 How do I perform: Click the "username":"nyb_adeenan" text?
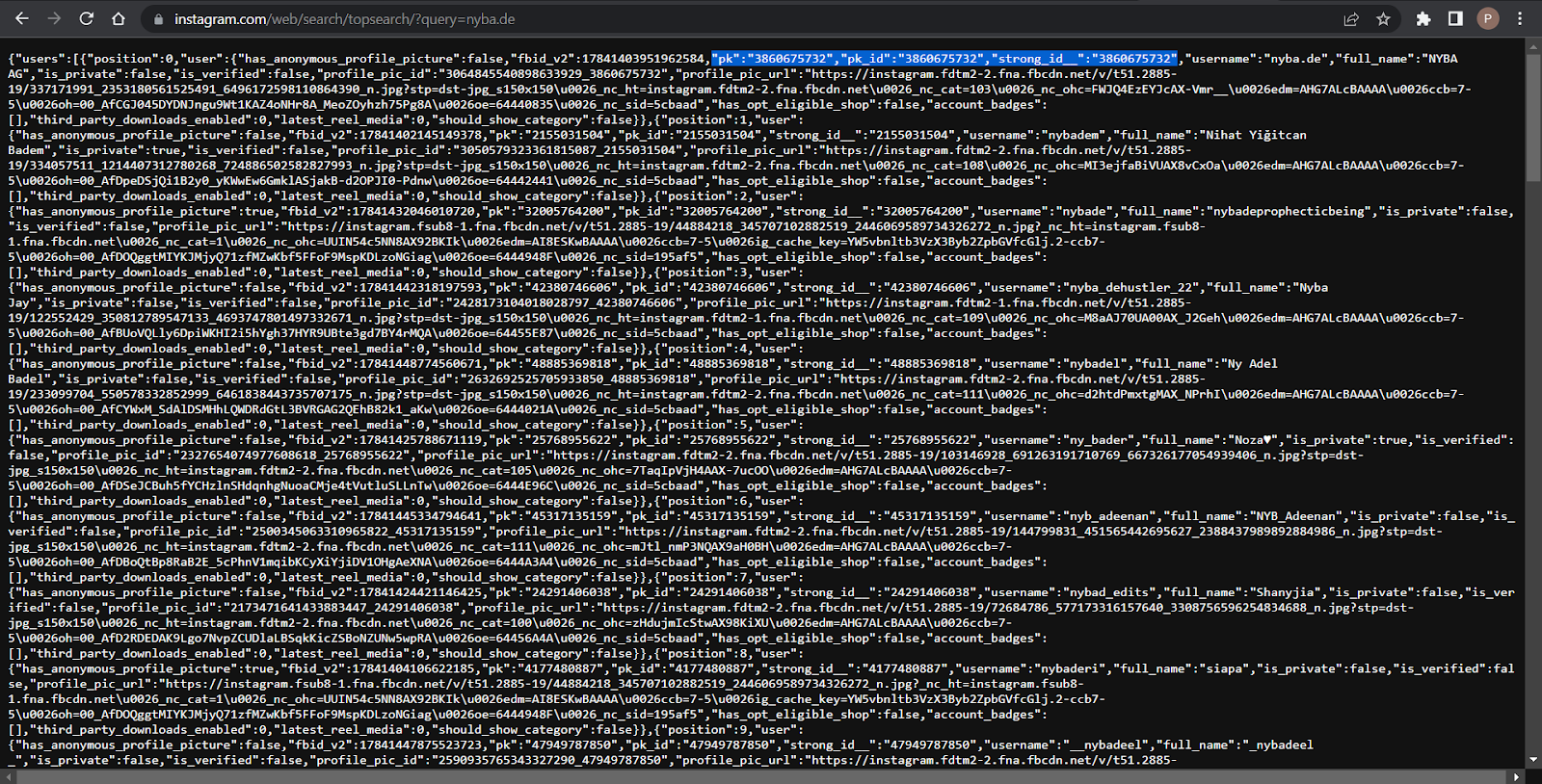pos(1068,516)
